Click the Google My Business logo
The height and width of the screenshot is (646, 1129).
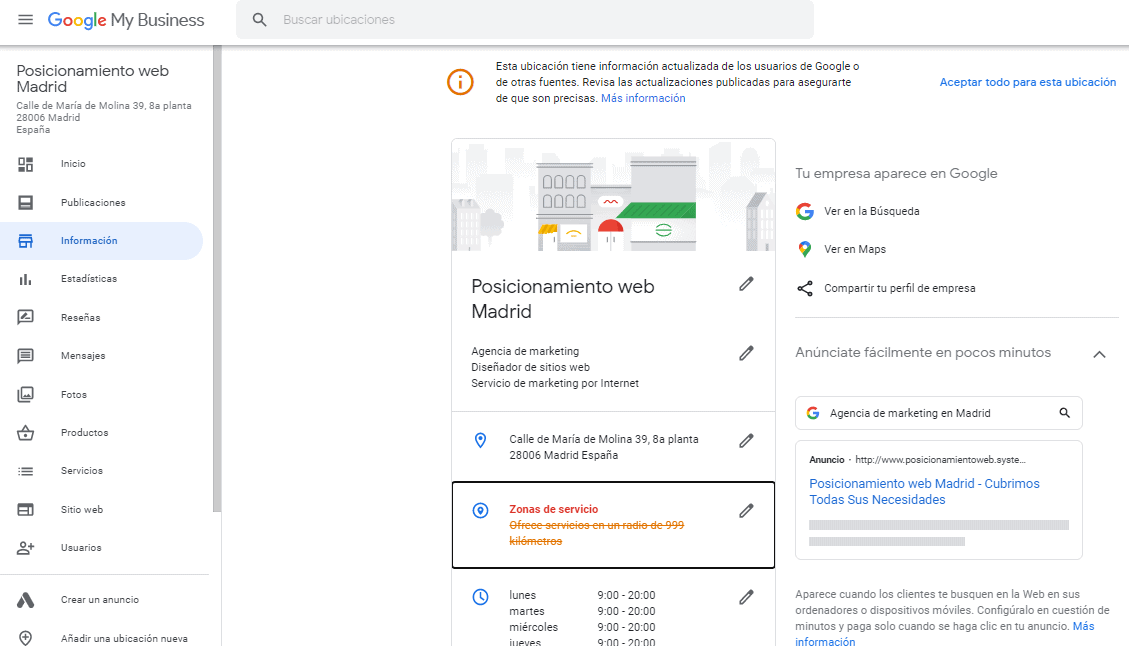pos(126,20)
